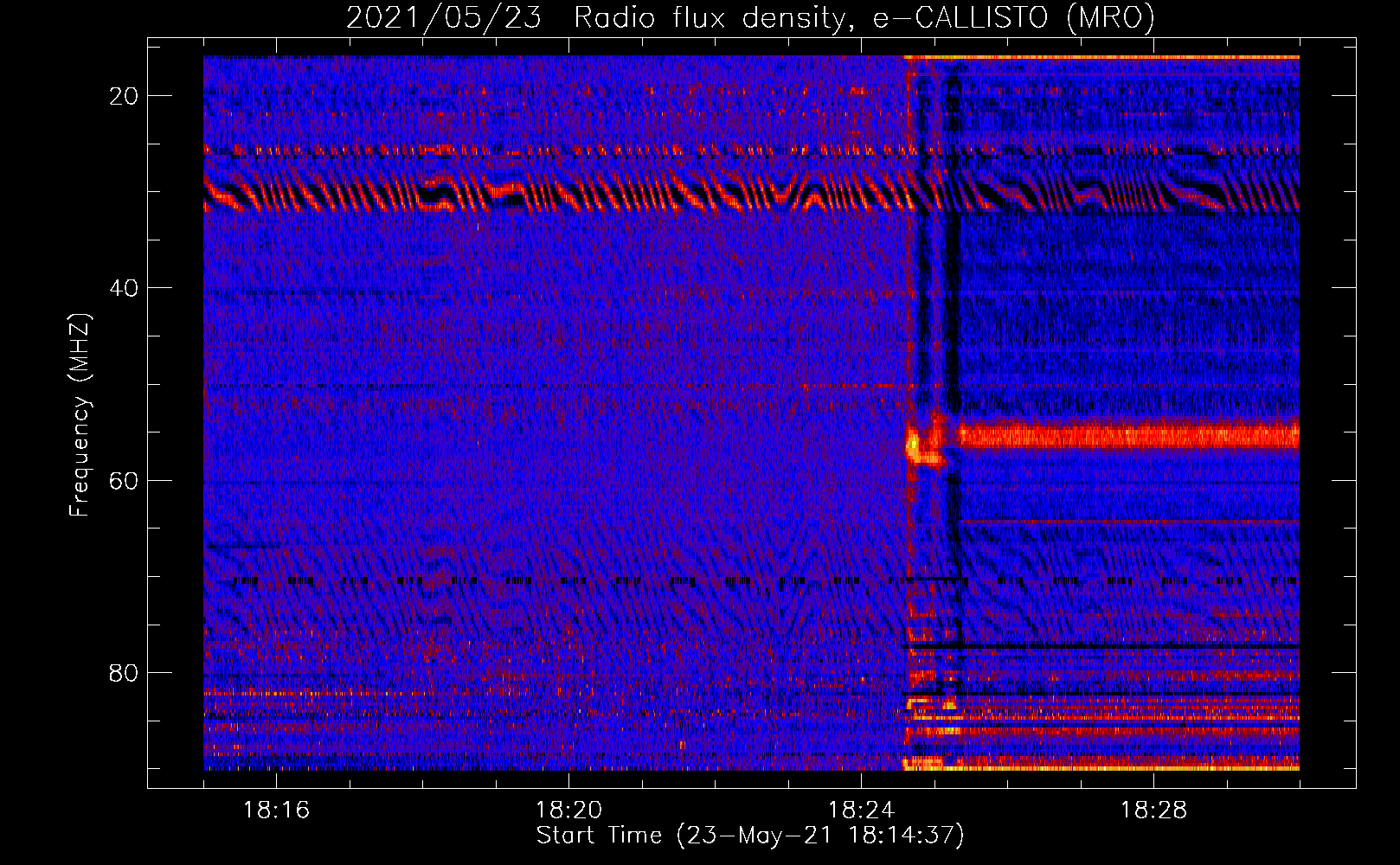The image size is (1400, 865).
Task: Click the red horizontal band near 55 MHz
Action: (x=1127, y=435)
